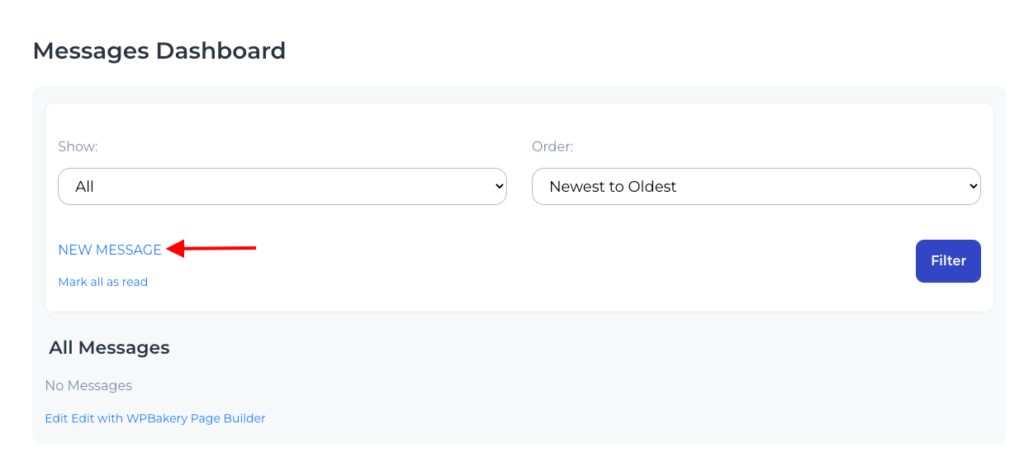Click the chevron arrow on the Show dropdown
The image size is (1024, 472).
tap(500, 186)
